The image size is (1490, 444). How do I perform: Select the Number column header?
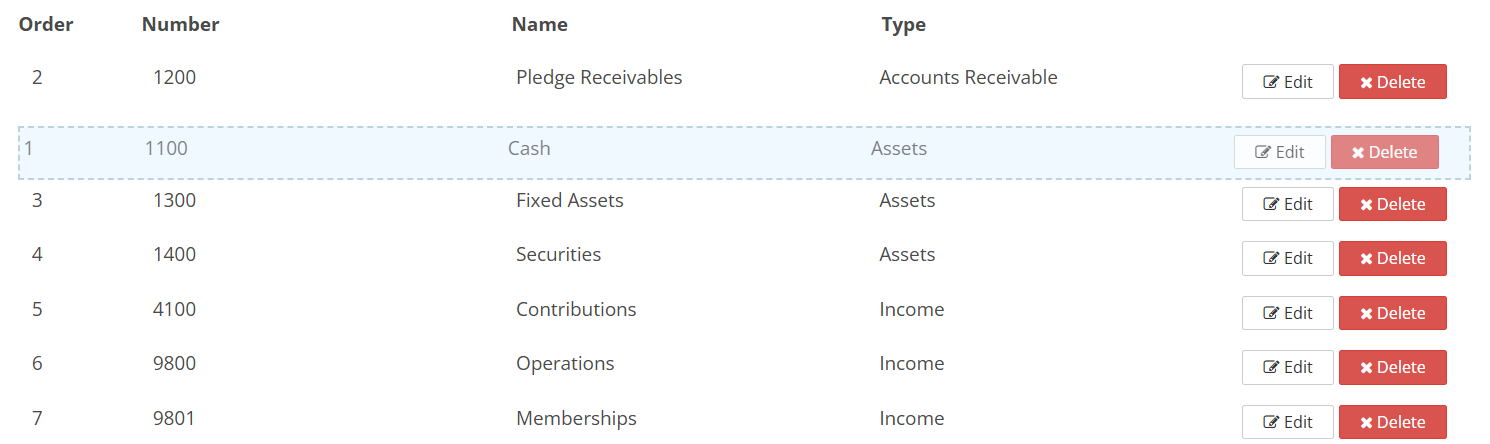[180, 25]
